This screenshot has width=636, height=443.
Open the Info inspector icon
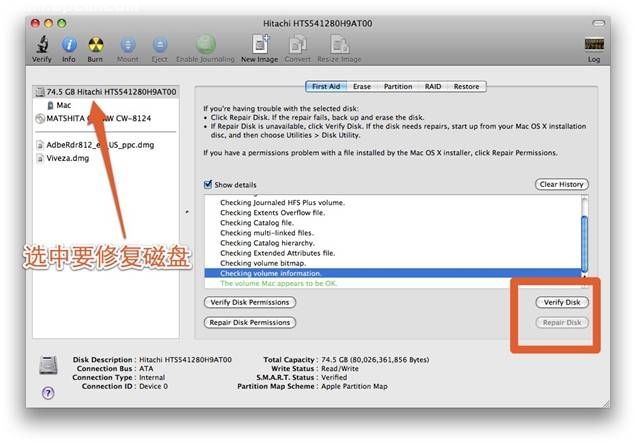69,44
